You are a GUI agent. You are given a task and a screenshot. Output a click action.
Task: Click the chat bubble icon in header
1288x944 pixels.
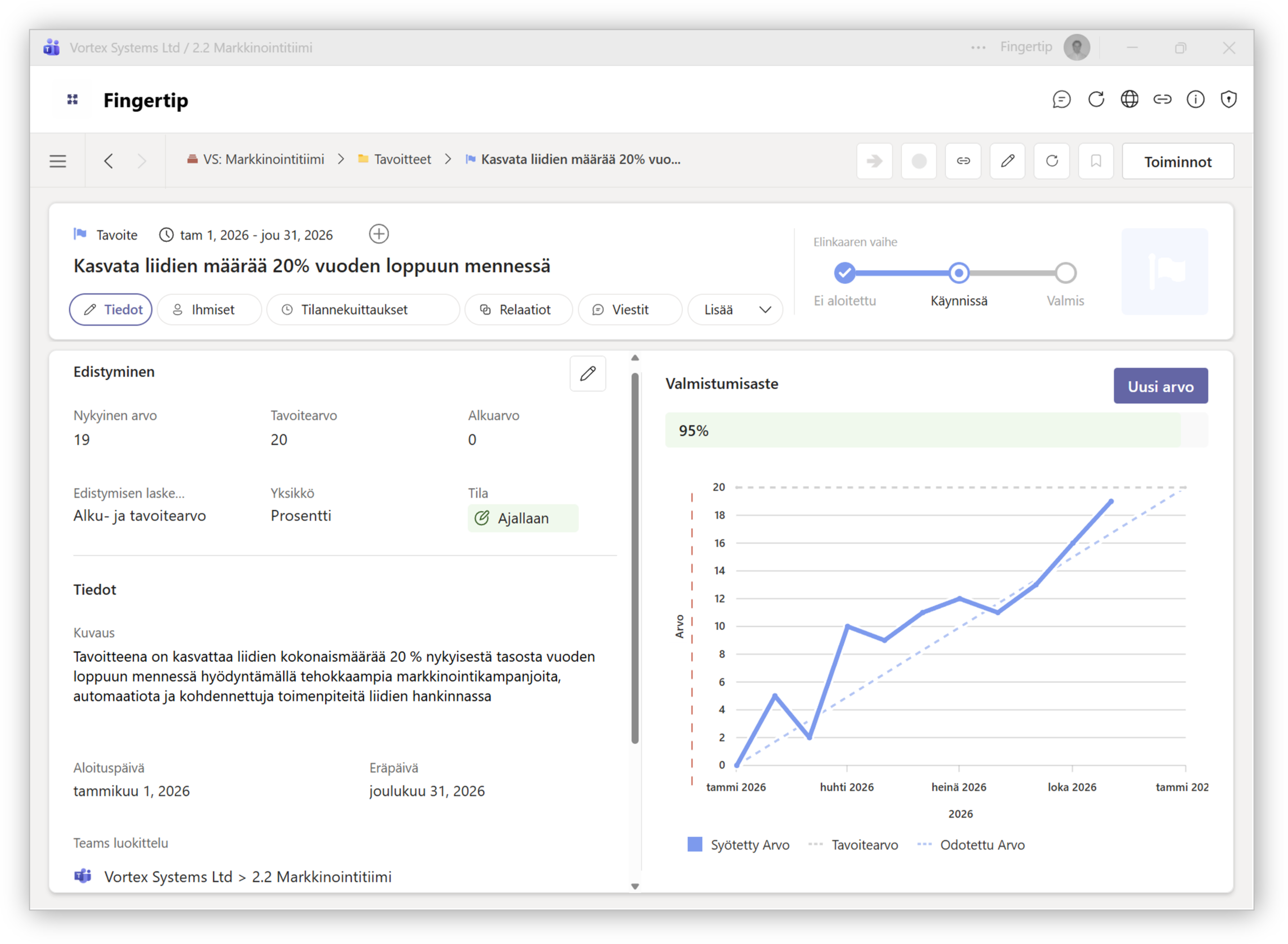1061,100
